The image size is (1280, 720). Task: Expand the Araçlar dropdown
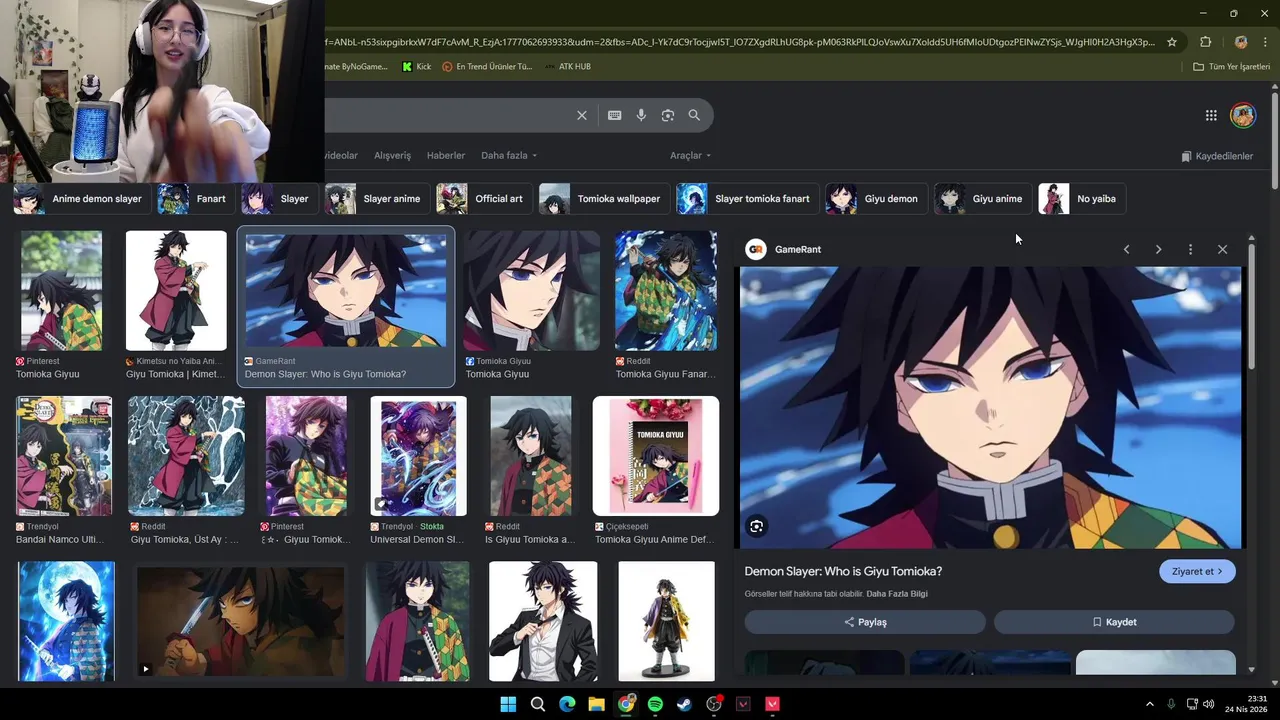click(690, 156)
